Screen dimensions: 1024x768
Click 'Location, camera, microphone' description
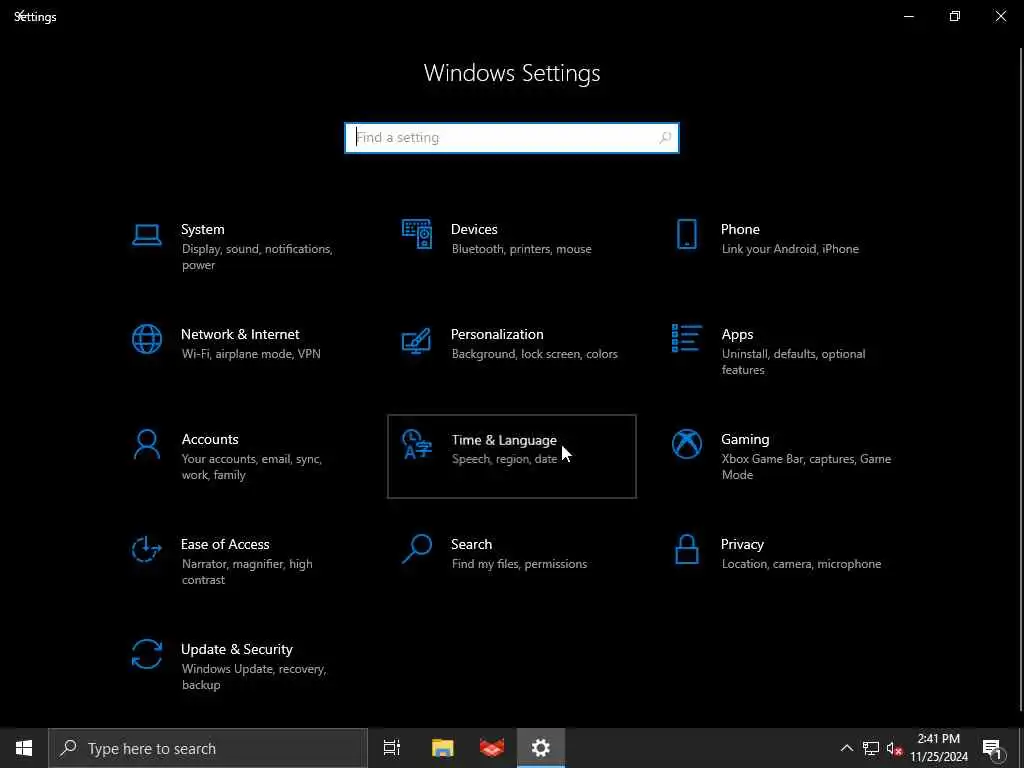point(801,564)
